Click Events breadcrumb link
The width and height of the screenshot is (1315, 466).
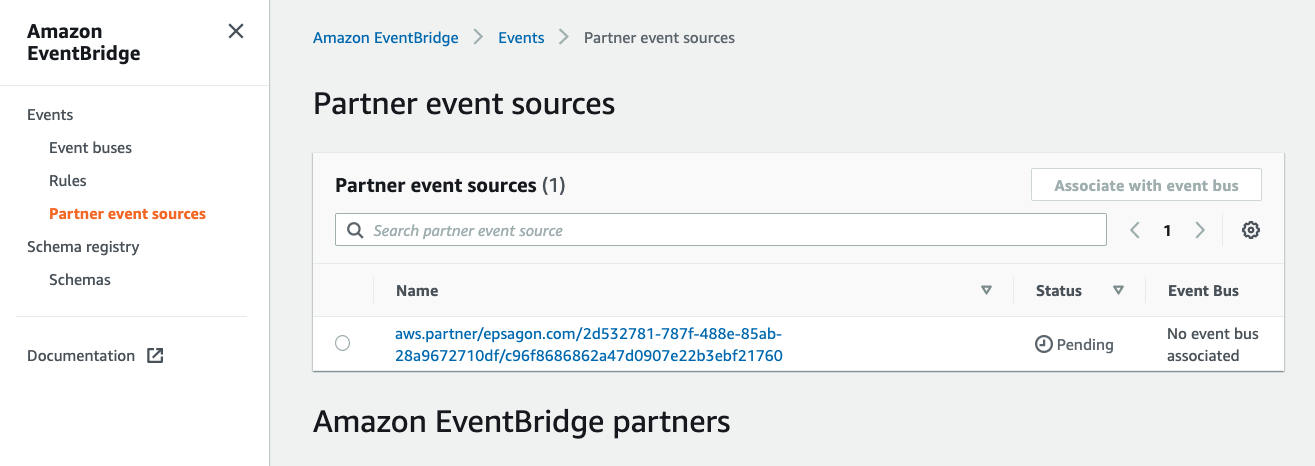(521, 38)
